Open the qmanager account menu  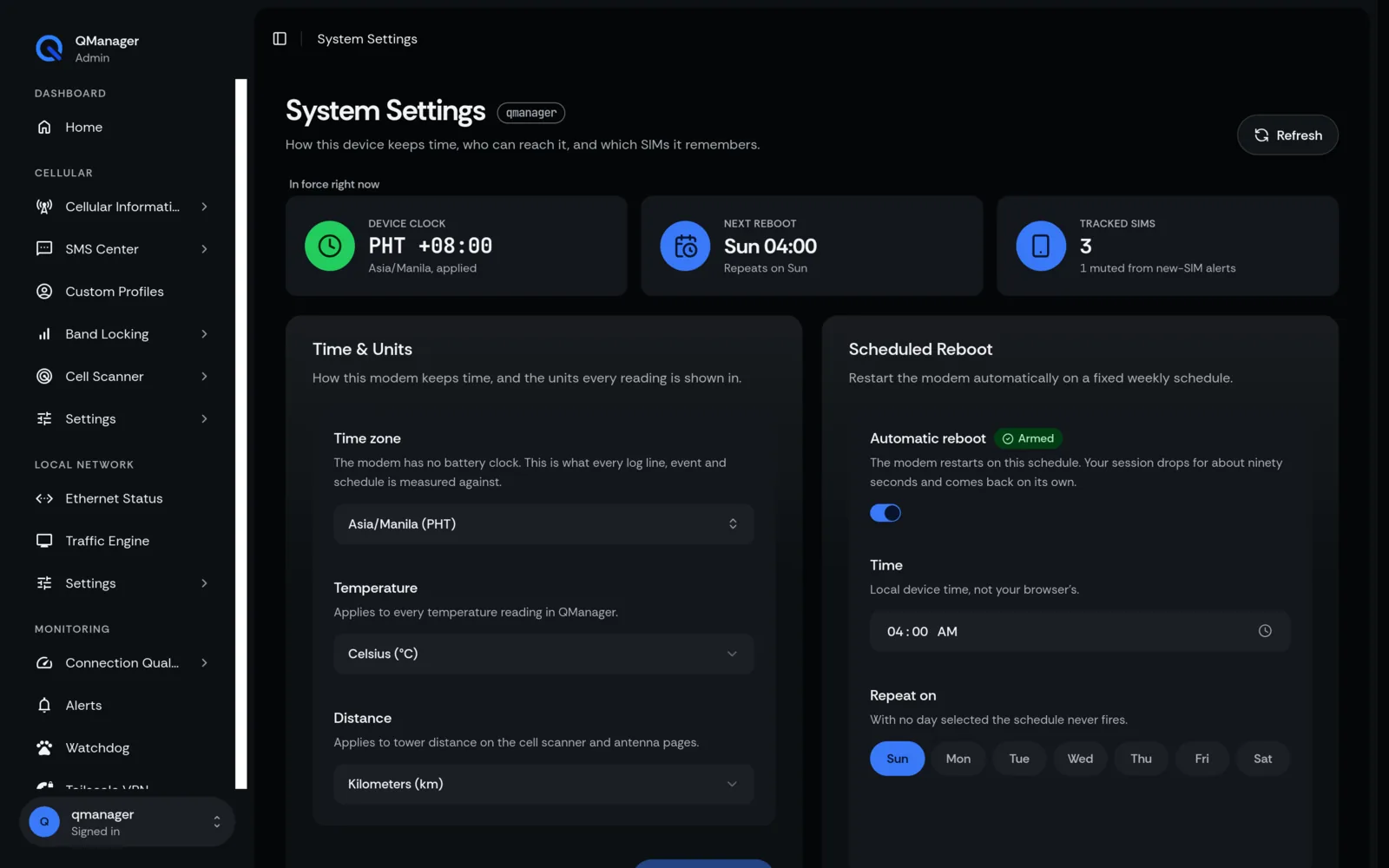[127, 822]
